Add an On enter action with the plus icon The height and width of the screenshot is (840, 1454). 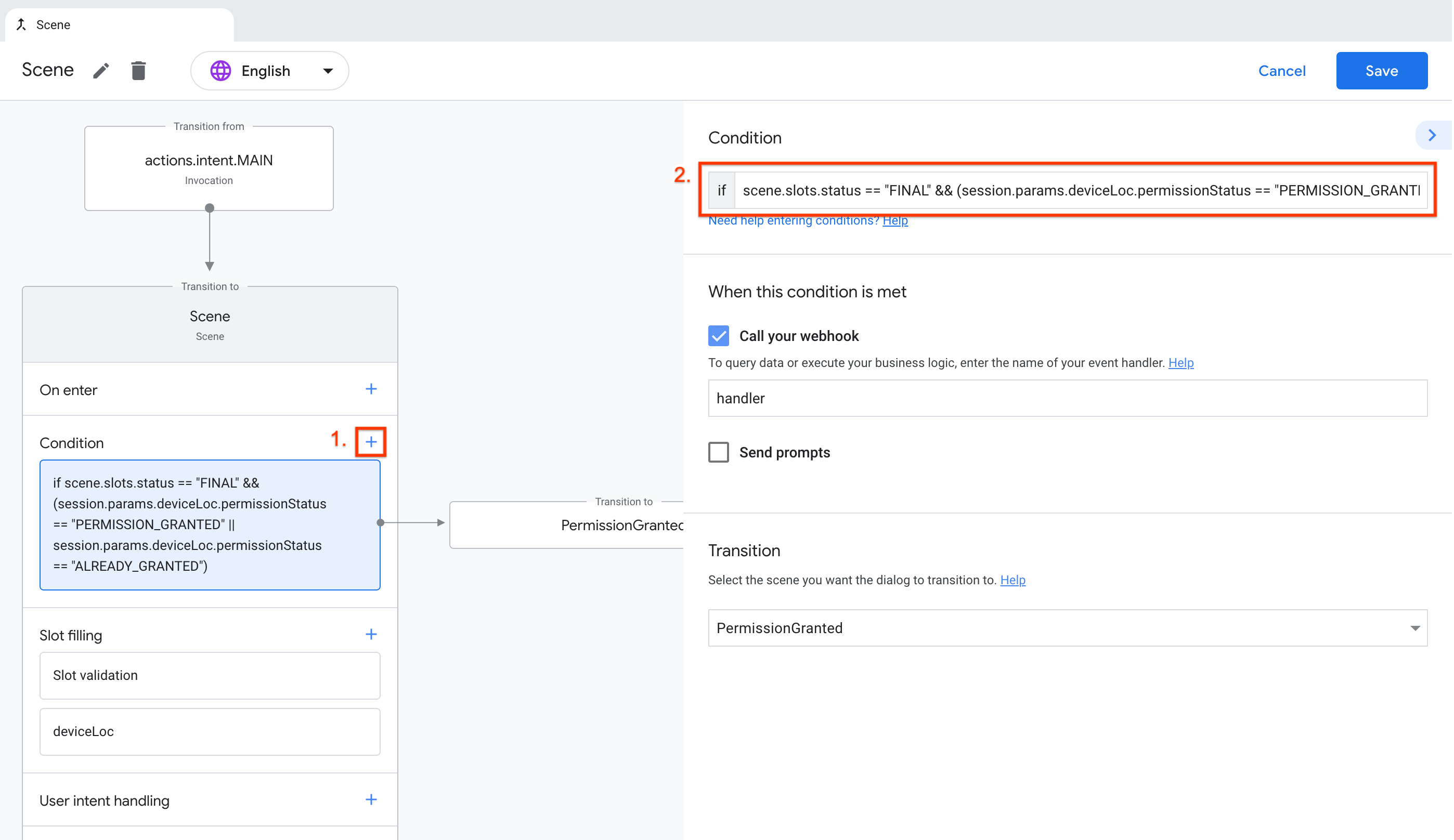click(x=371, y=389)
